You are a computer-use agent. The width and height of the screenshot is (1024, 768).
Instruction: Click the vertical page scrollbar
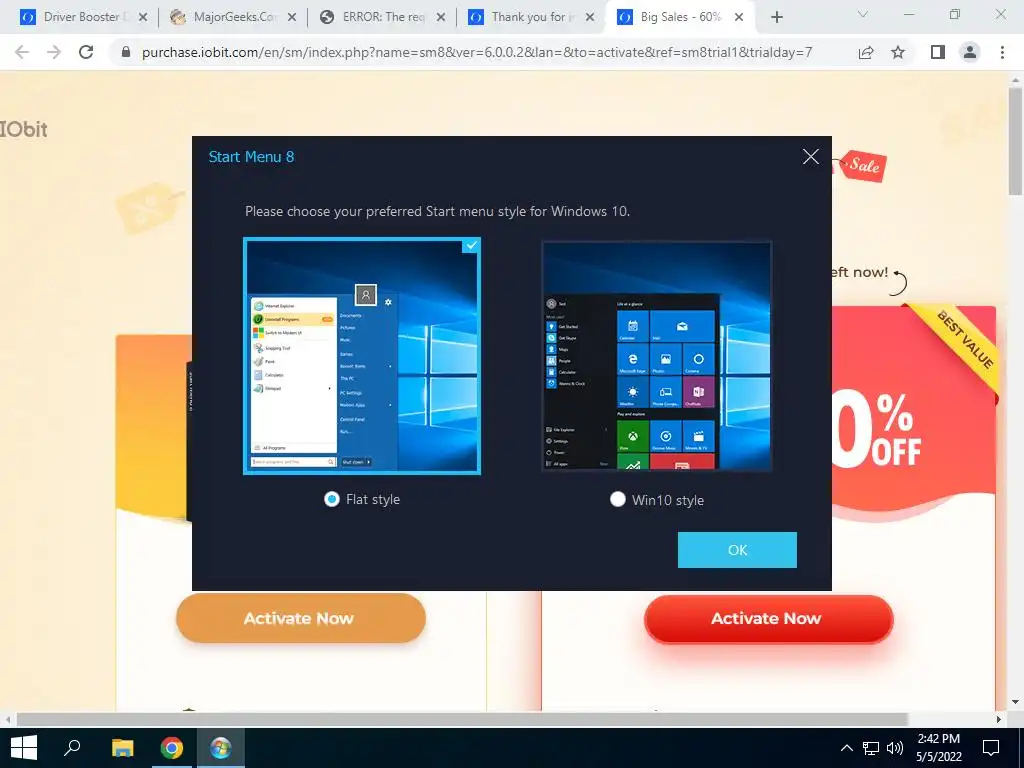point(1015,141)
